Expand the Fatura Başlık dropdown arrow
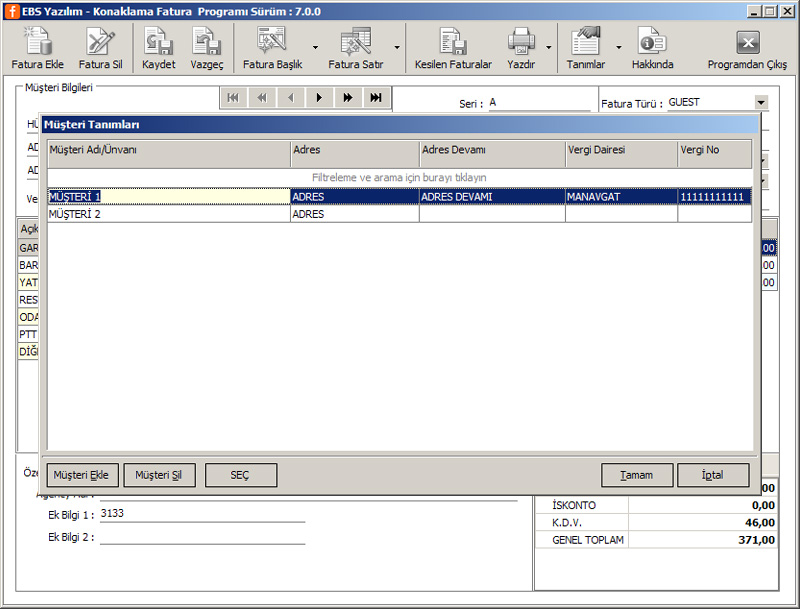The width and height of the screenshot is (800, 609). point(315,47)
